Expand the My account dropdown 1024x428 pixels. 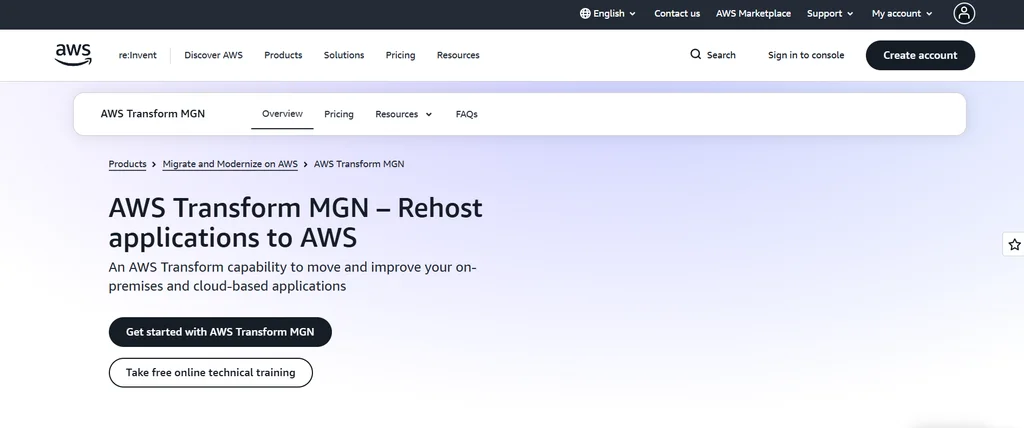902,14
